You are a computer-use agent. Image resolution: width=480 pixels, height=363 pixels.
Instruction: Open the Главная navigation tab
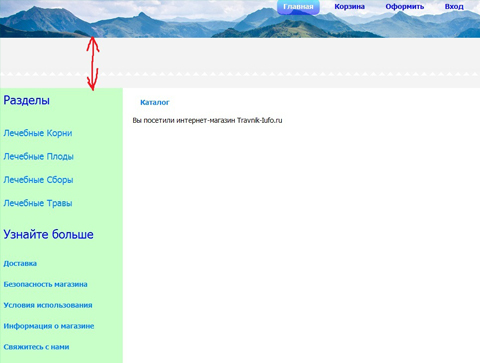pos(298,7)
